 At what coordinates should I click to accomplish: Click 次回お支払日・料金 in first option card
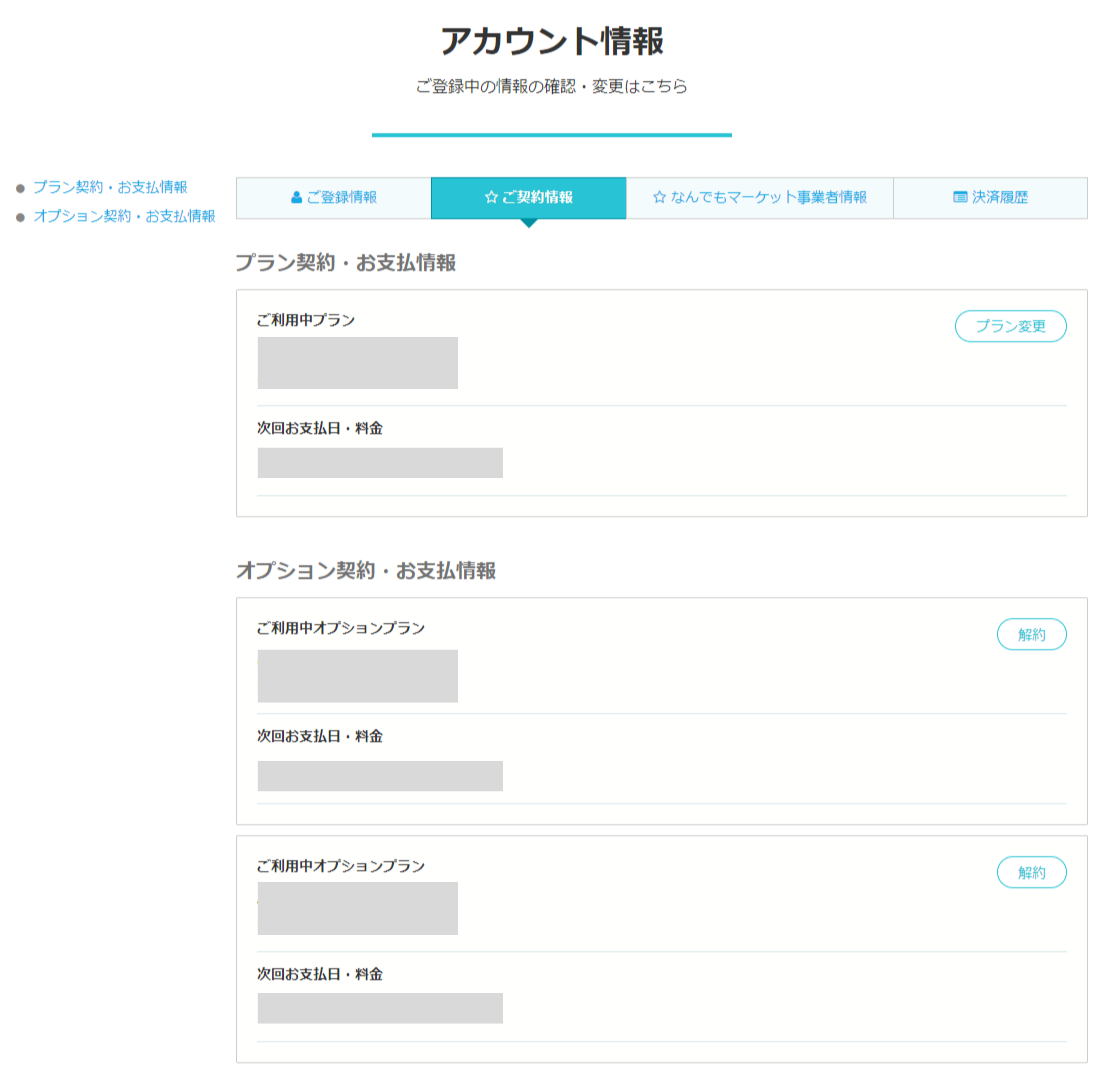320,736
